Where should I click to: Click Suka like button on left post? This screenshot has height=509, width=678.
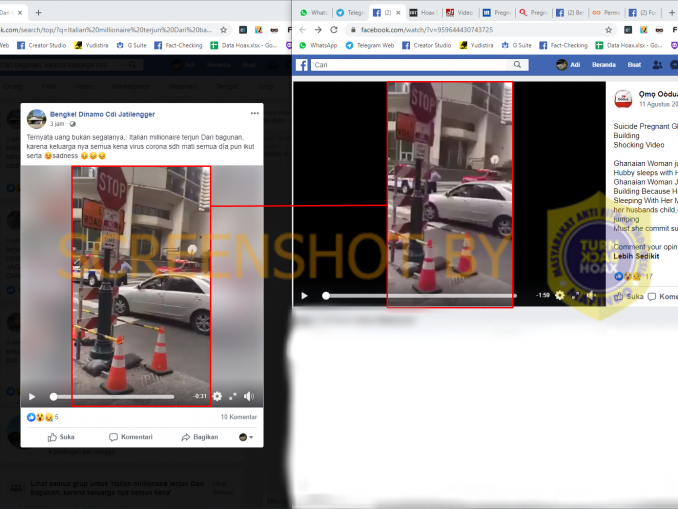(61, 437)
